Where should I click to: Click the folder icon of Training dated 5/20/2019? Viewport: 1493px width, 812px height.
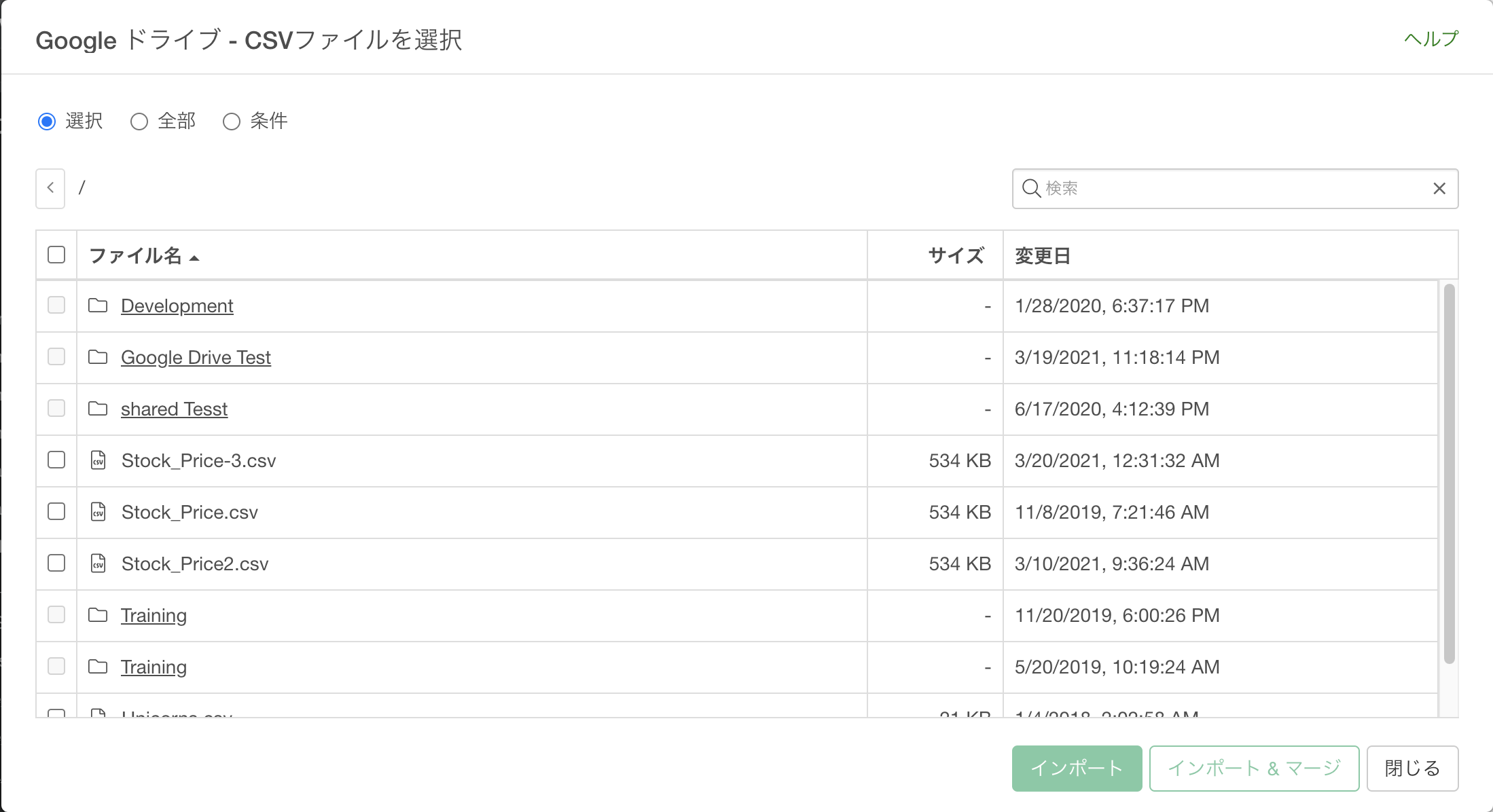(98, 667)
